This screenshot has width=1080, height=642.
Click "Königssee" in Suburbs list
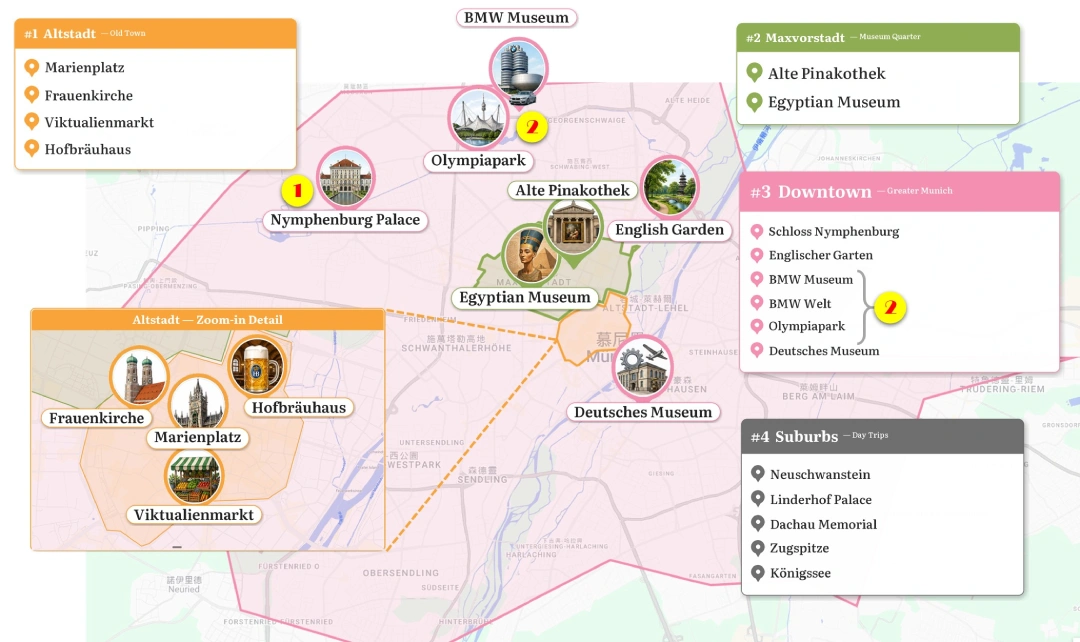(800, 573)
